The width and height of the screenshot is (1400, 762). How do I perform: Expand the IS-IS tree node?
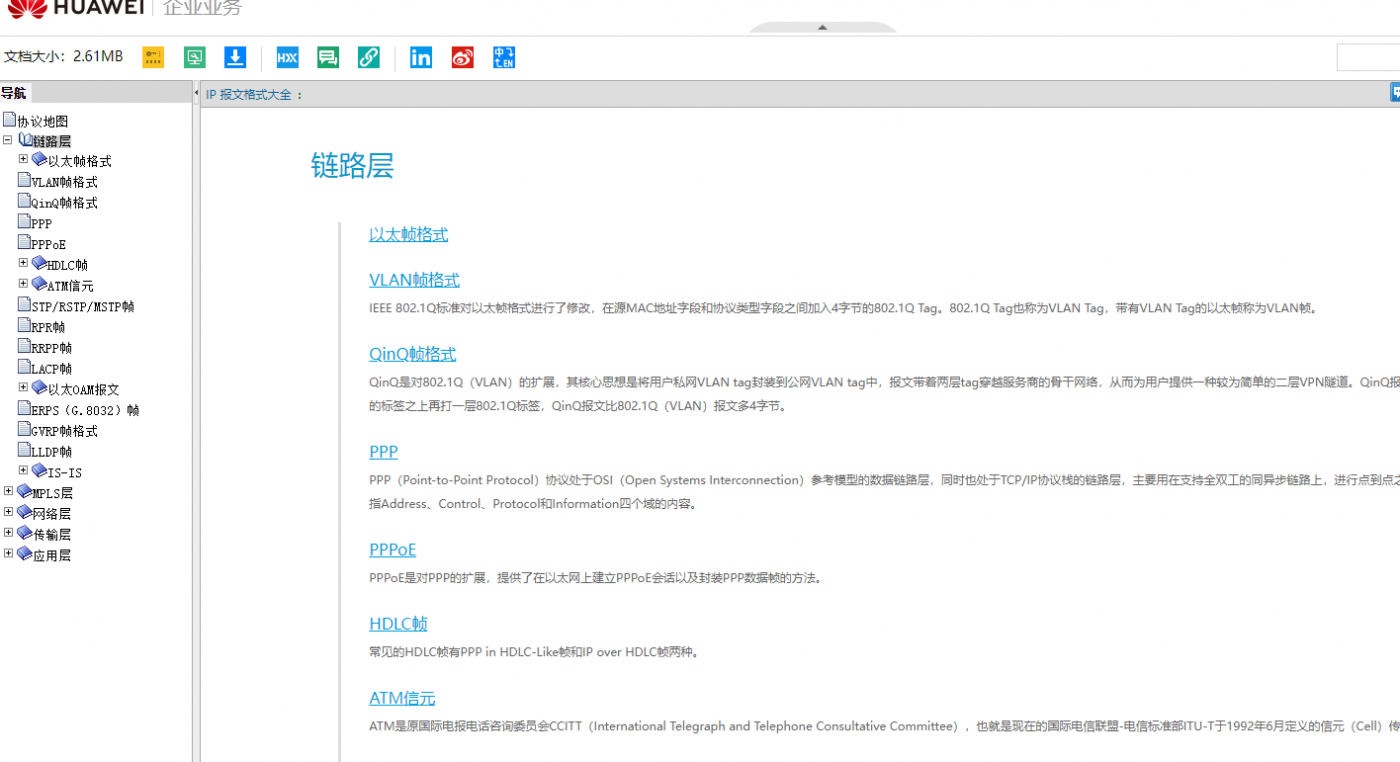(x=23, y=470)
